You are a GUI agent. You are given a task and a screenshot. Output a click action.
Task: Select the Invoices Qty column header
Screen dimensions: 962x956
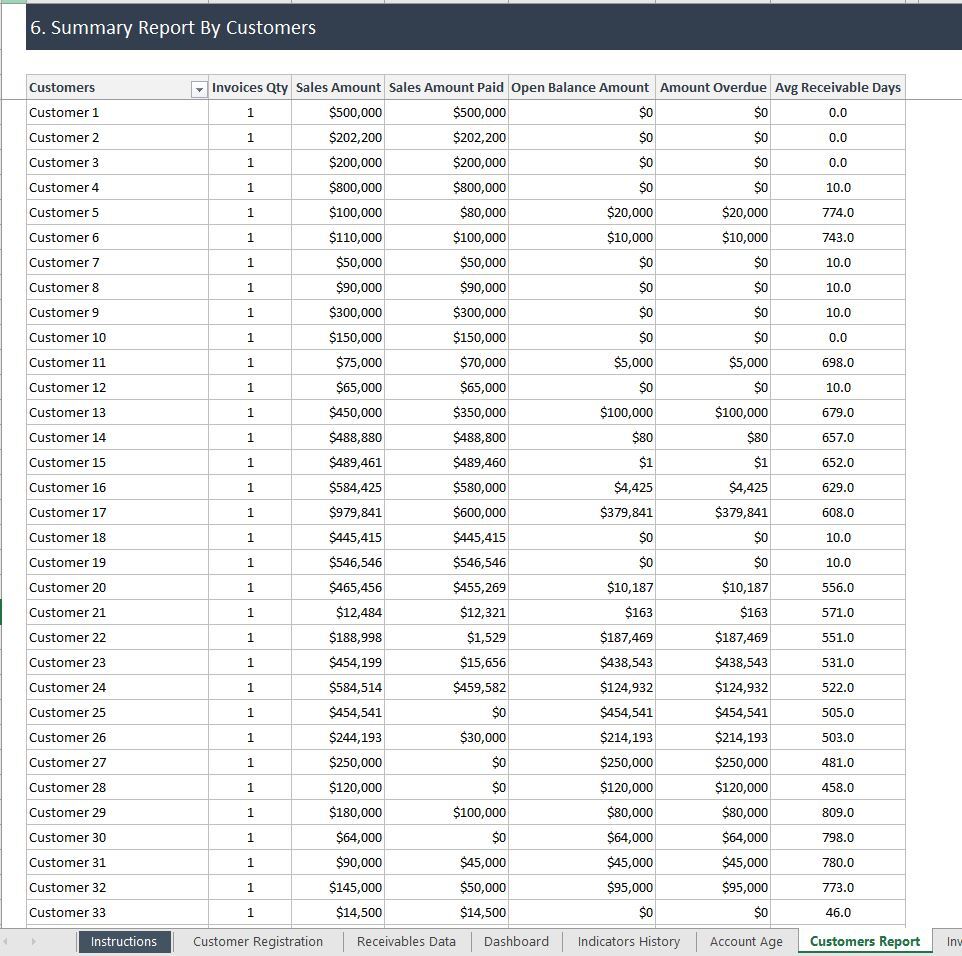(250, 87)
